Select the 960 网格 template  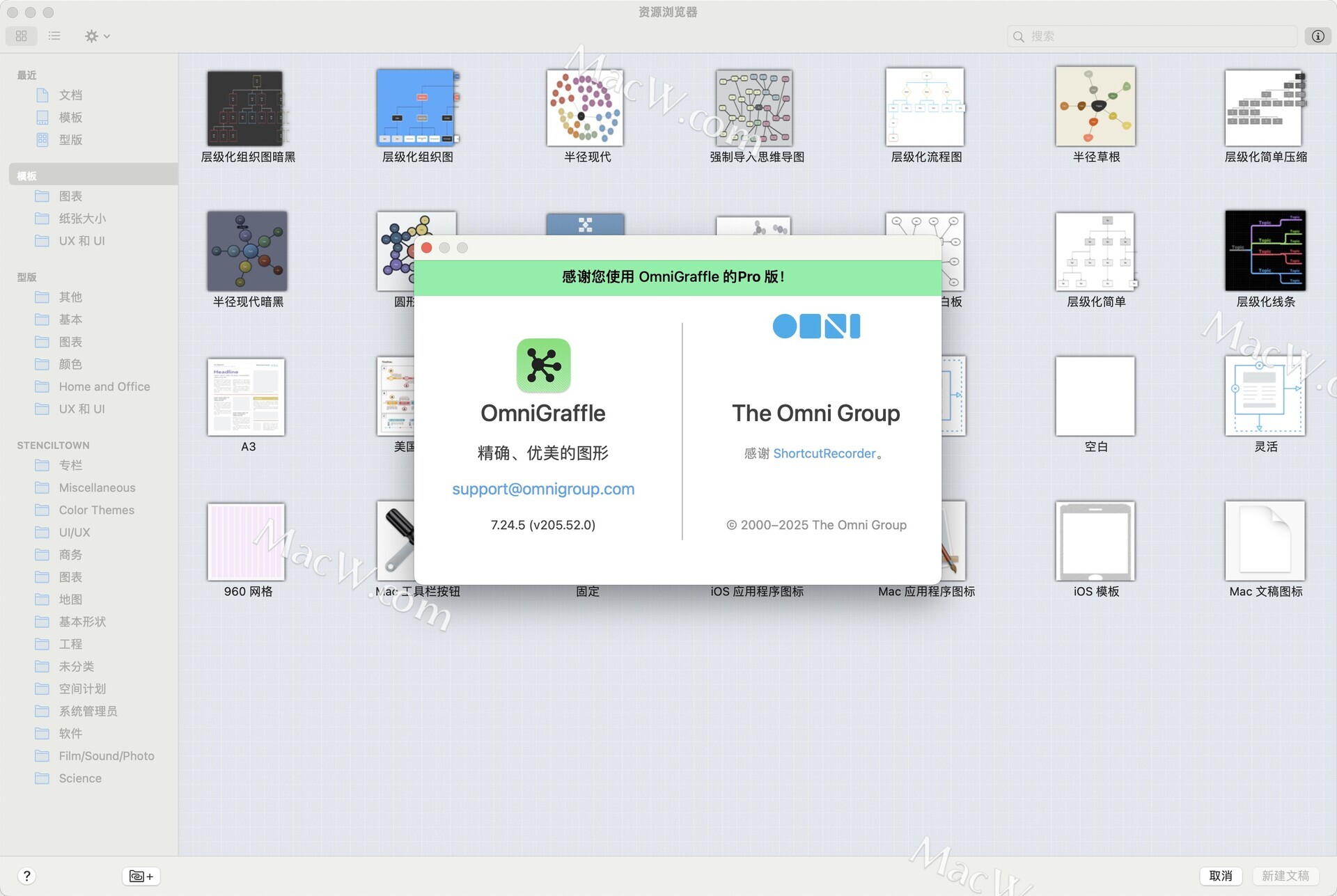coord(246,542)
